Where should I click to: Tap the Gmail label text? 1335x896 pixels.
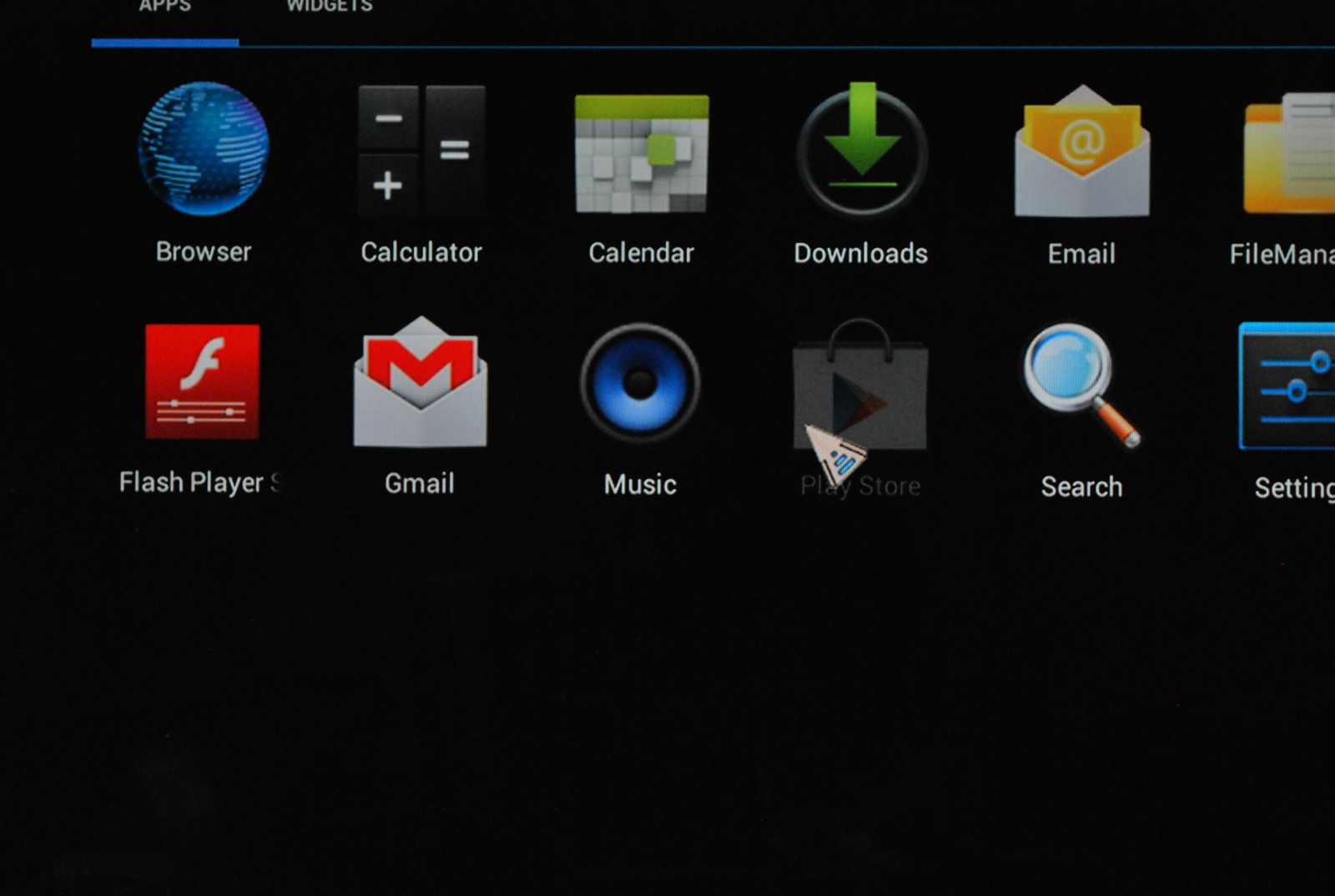tap(420, 483)
